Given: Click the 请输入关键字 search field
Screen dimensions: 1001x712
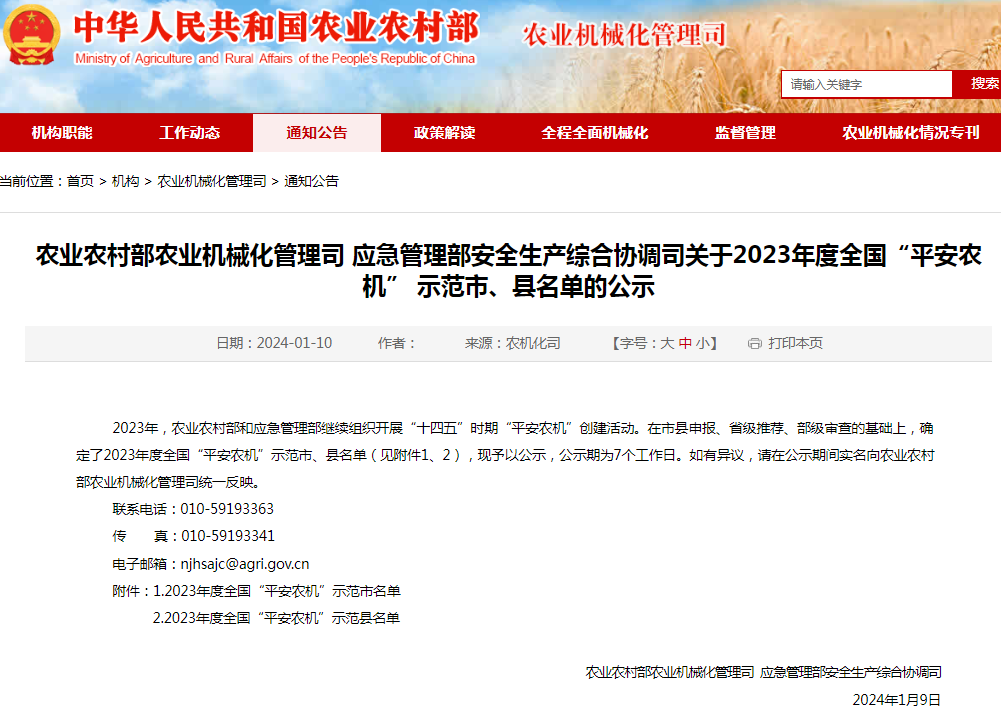Looking at the screenshot, I should (866, 84).
